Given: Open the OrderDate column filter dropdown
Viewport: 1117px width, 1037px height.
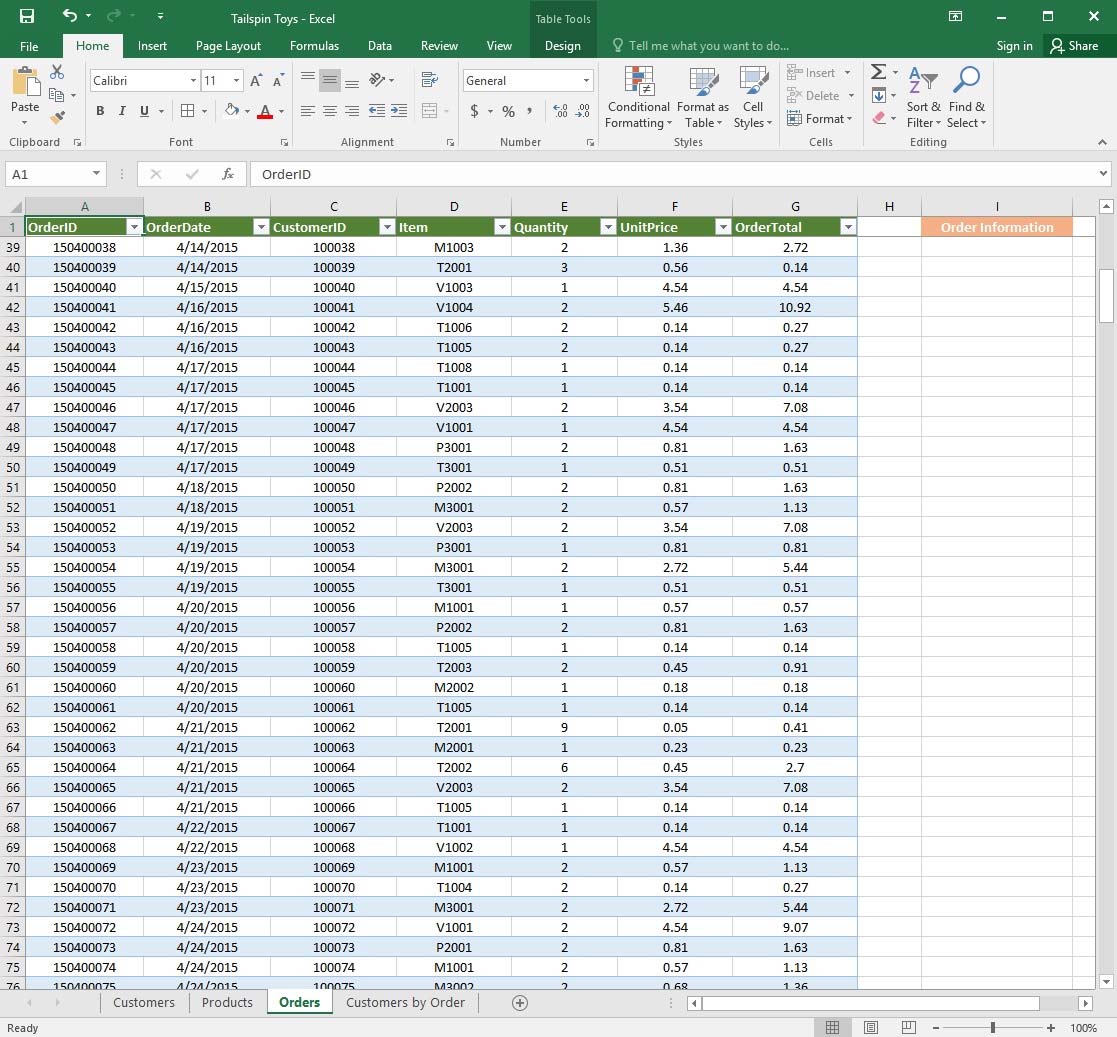Looking at the screenshot, I should pyautogui.click(x=261, y=227).
